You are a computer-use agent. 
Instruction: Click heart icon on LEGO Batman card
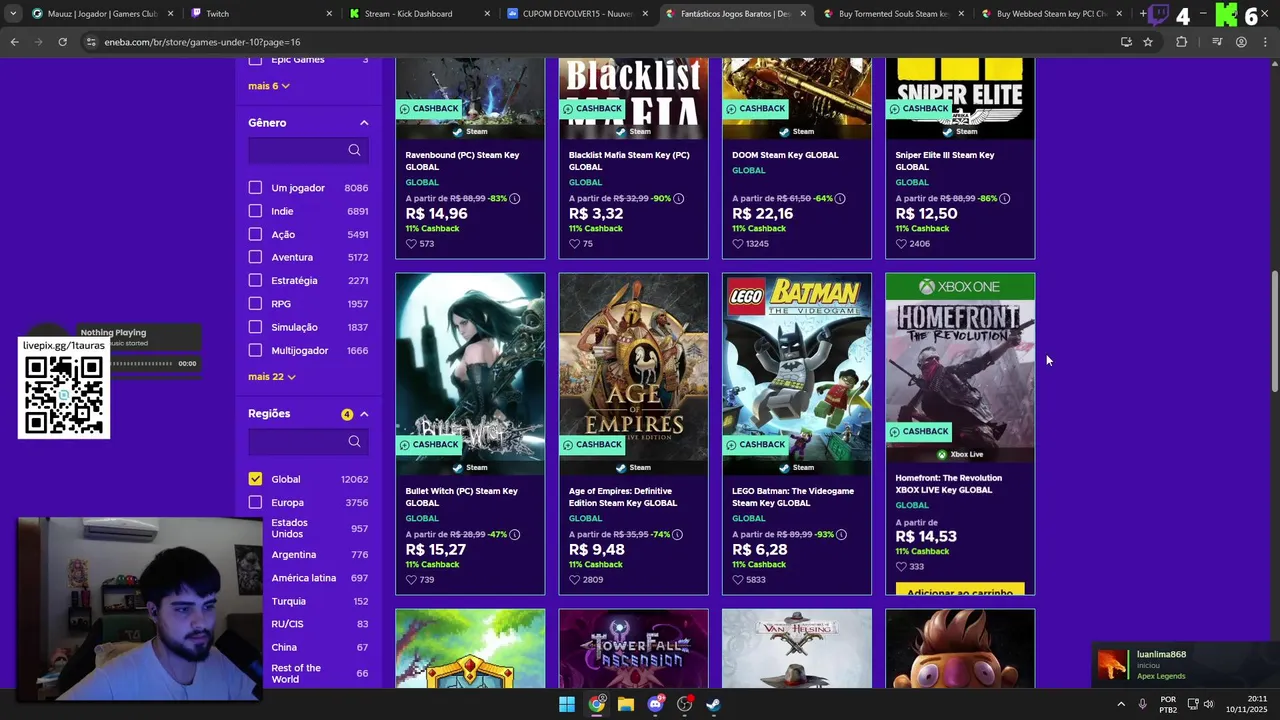click(738, 580)
